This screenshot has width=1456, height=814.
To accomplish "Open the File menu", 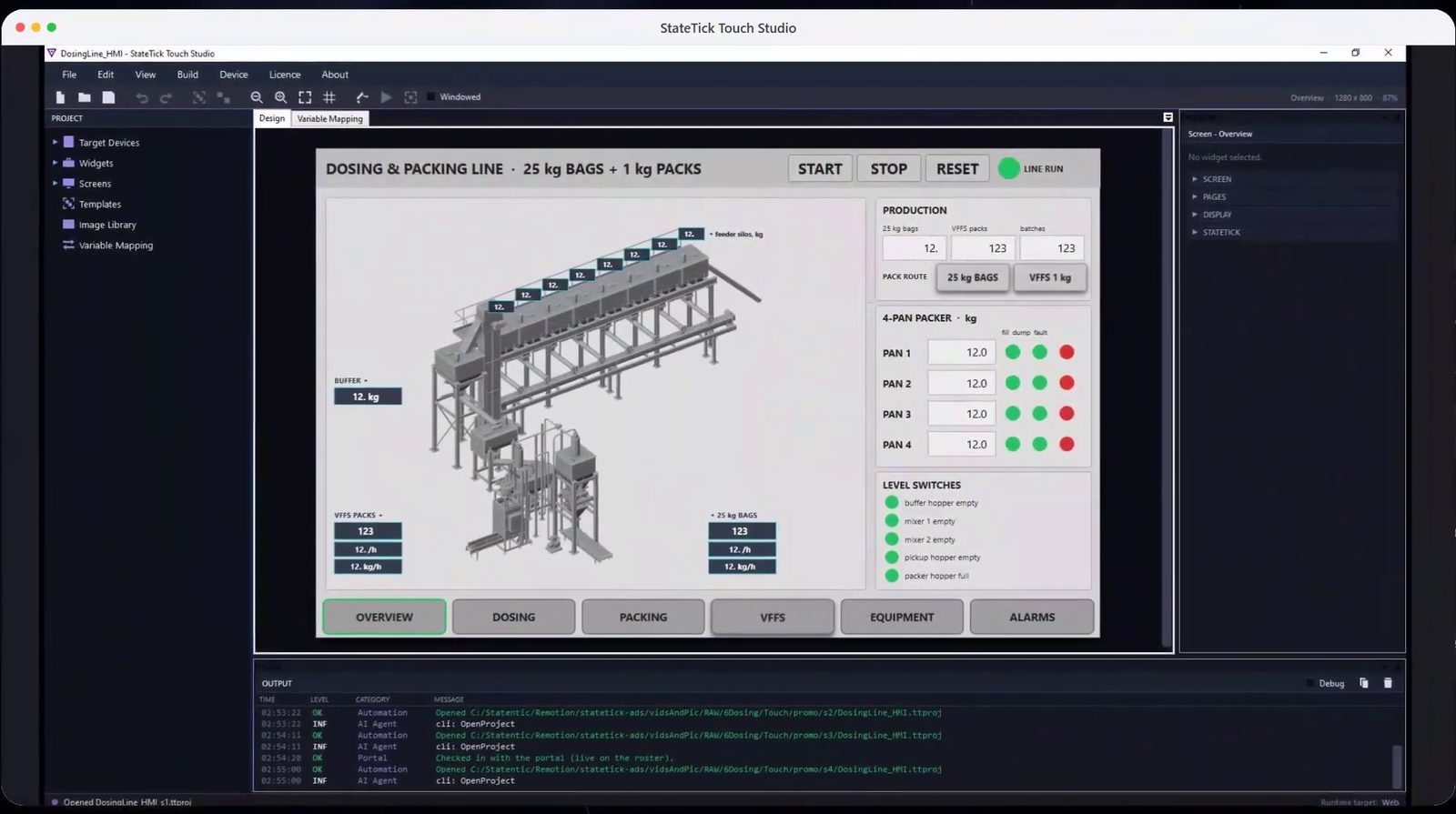I will (x=69, y=75).
